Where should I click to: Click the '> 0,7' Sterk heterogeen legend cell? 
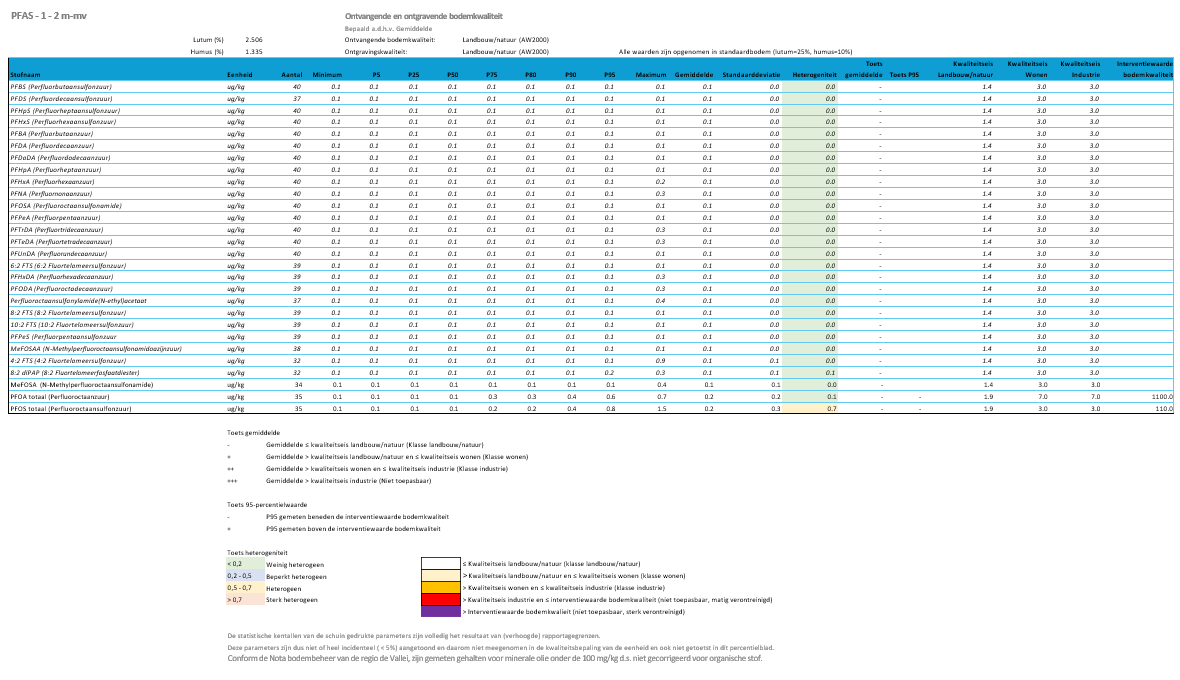245,599
